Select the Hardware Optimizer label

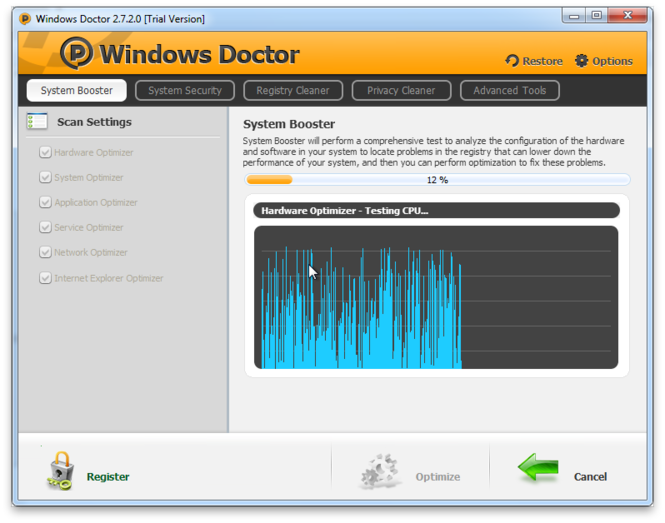94,153
